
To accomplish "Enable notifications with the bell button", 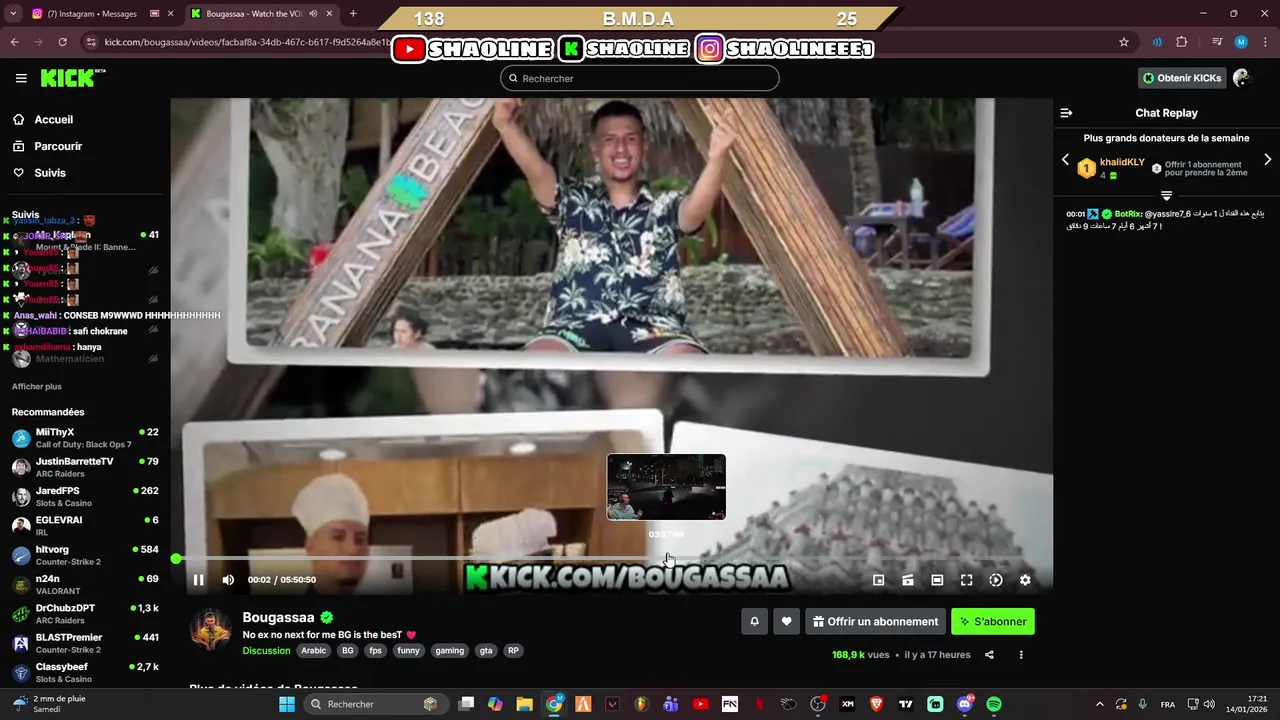I will (x=754, y=621).
